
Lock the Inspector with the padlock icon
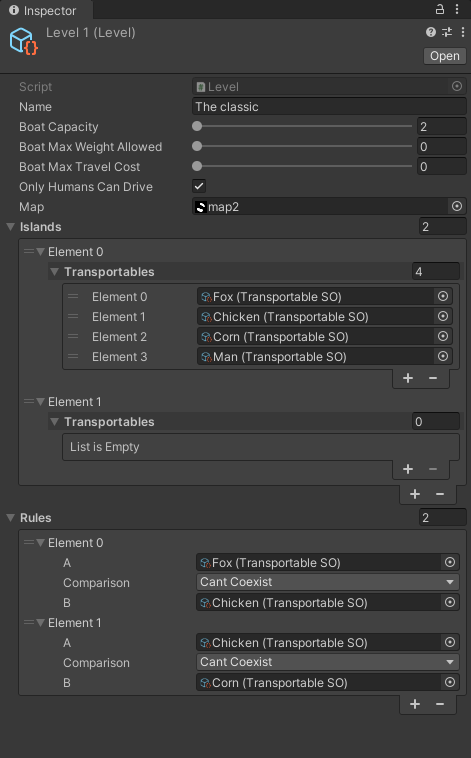[440, 9]
